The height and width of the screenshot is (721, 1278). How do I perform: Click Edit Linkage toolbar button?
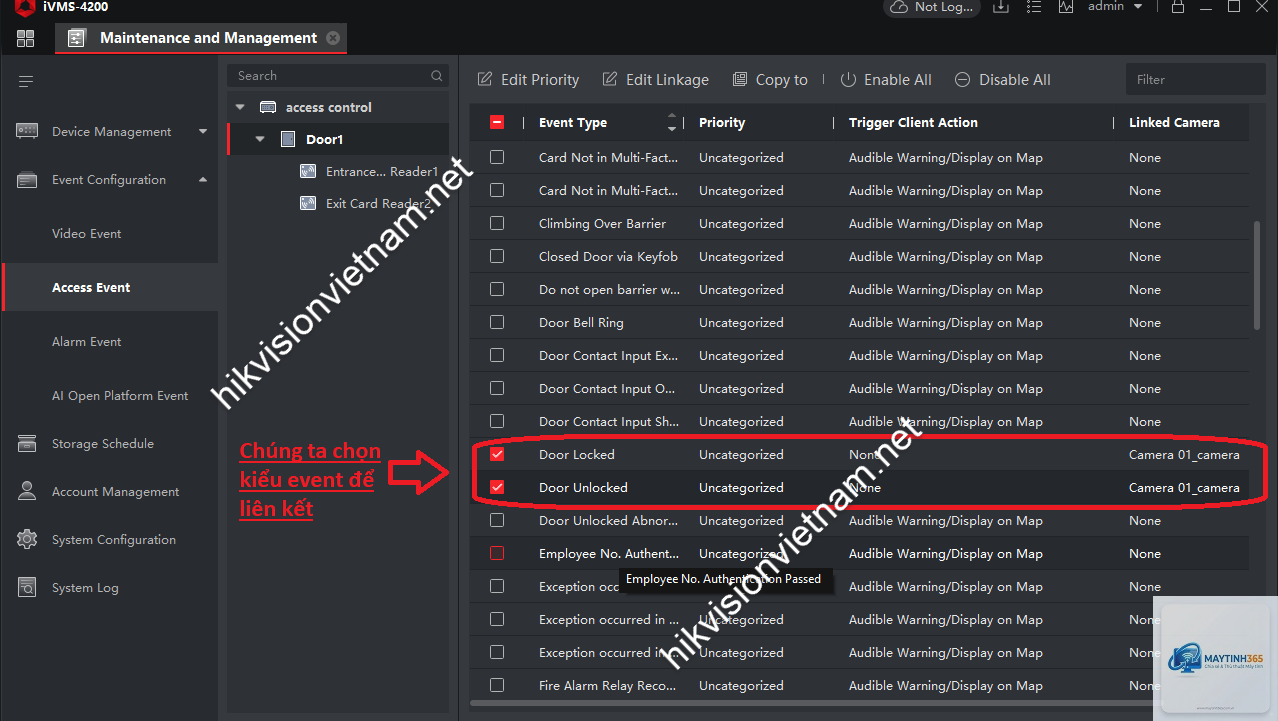click(x=655, y=80)
